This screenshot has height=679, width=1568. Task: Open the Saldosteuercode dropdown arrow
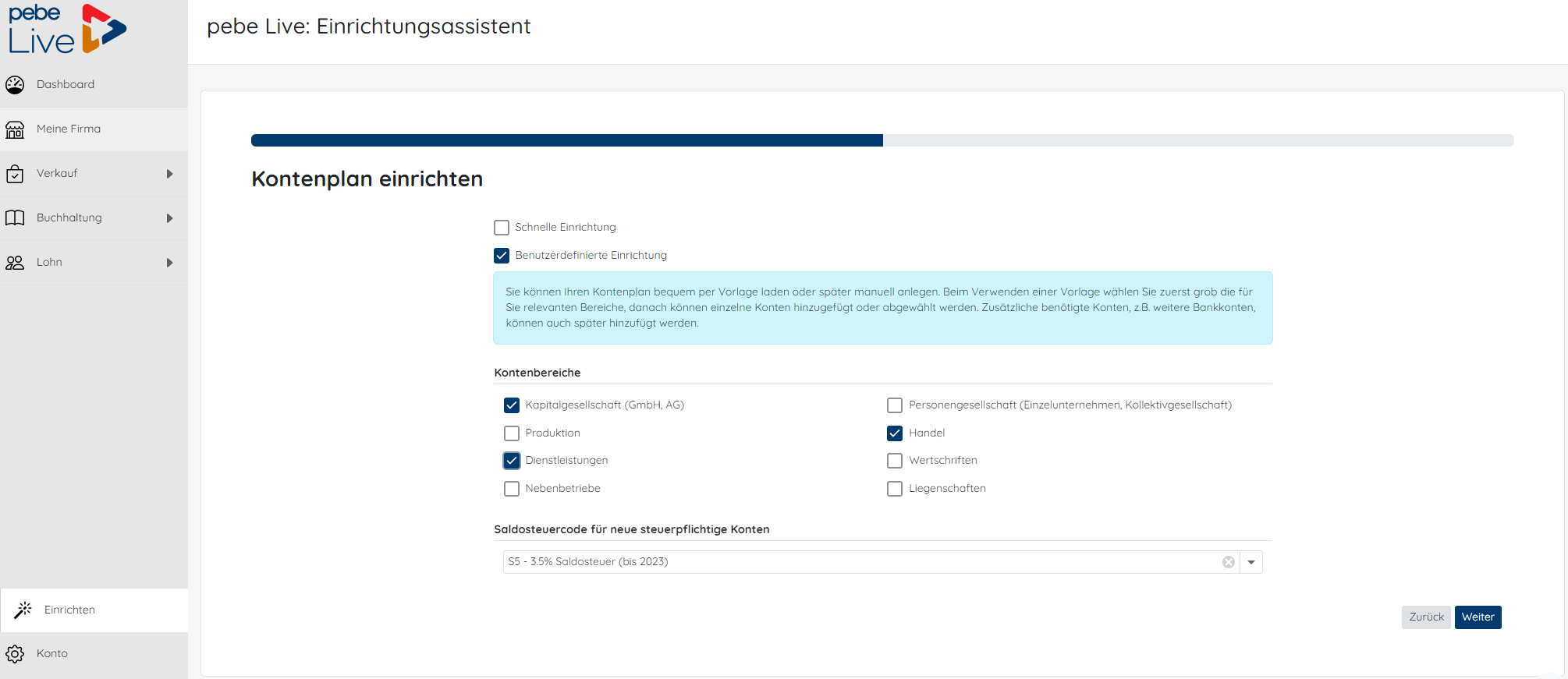point(1251,562)
